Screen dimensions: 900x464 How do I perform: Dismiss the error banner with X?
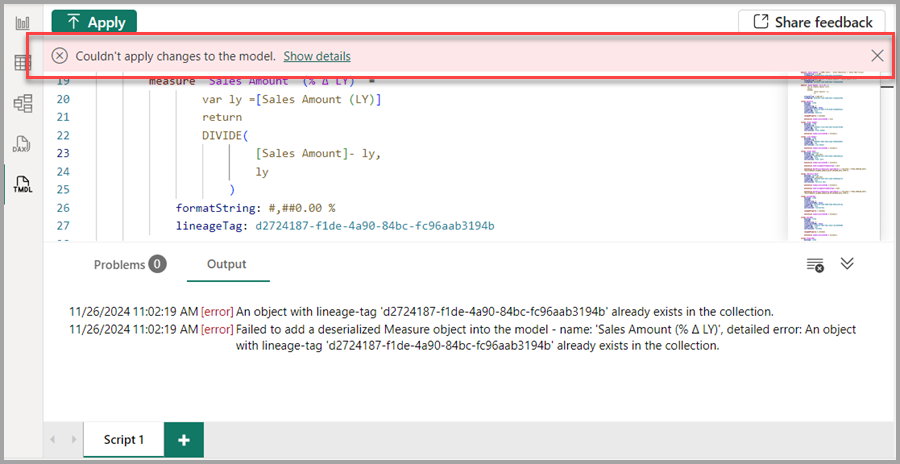click(877, 56)
